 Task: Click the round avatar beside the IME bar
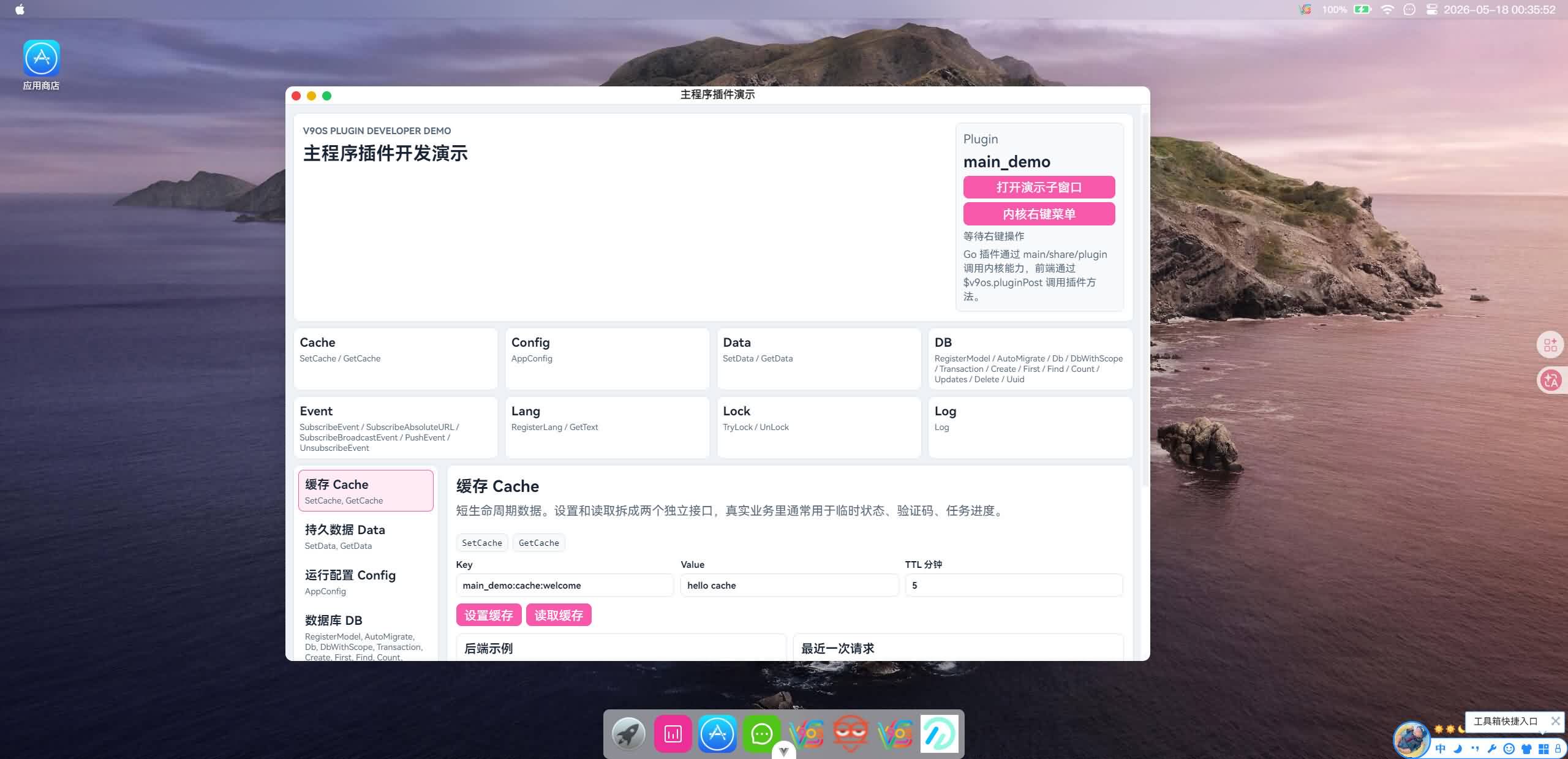[1411, 739]
